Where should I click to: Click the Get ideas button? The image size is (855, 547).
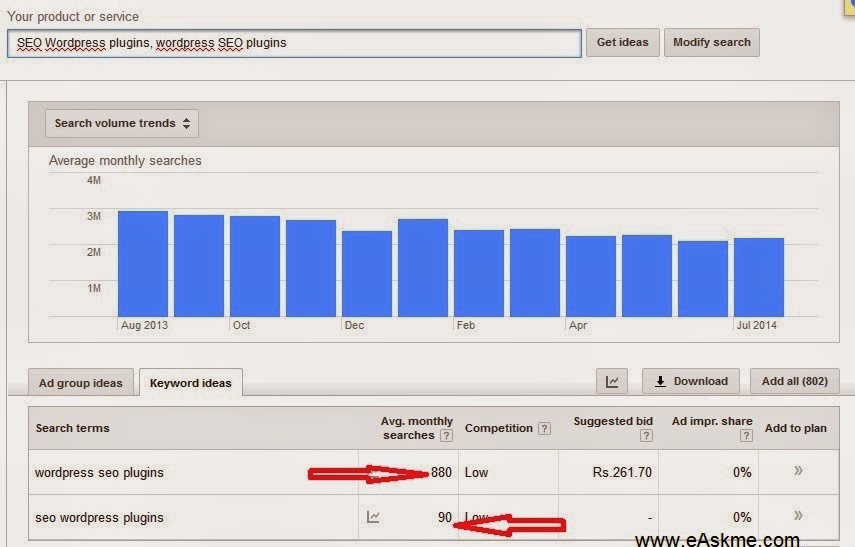[x=622, y=43]
